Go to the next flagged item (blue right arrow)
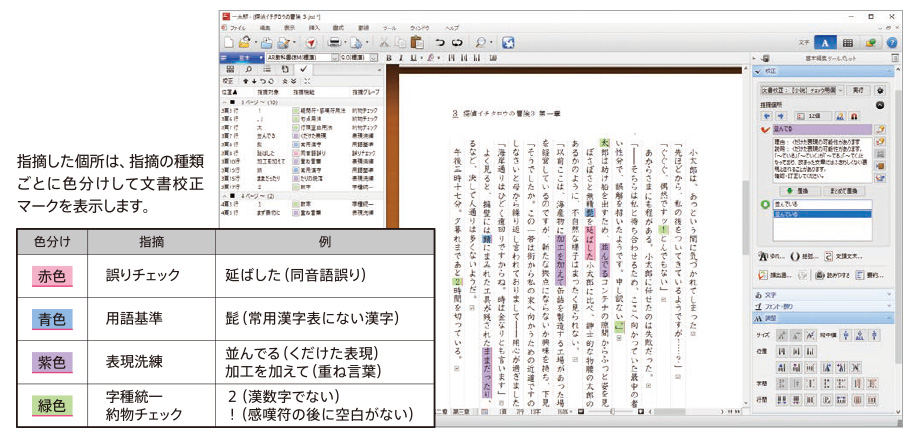Image resolution: width=920 pixels, height=447 pixels. (x=779, y=117)
